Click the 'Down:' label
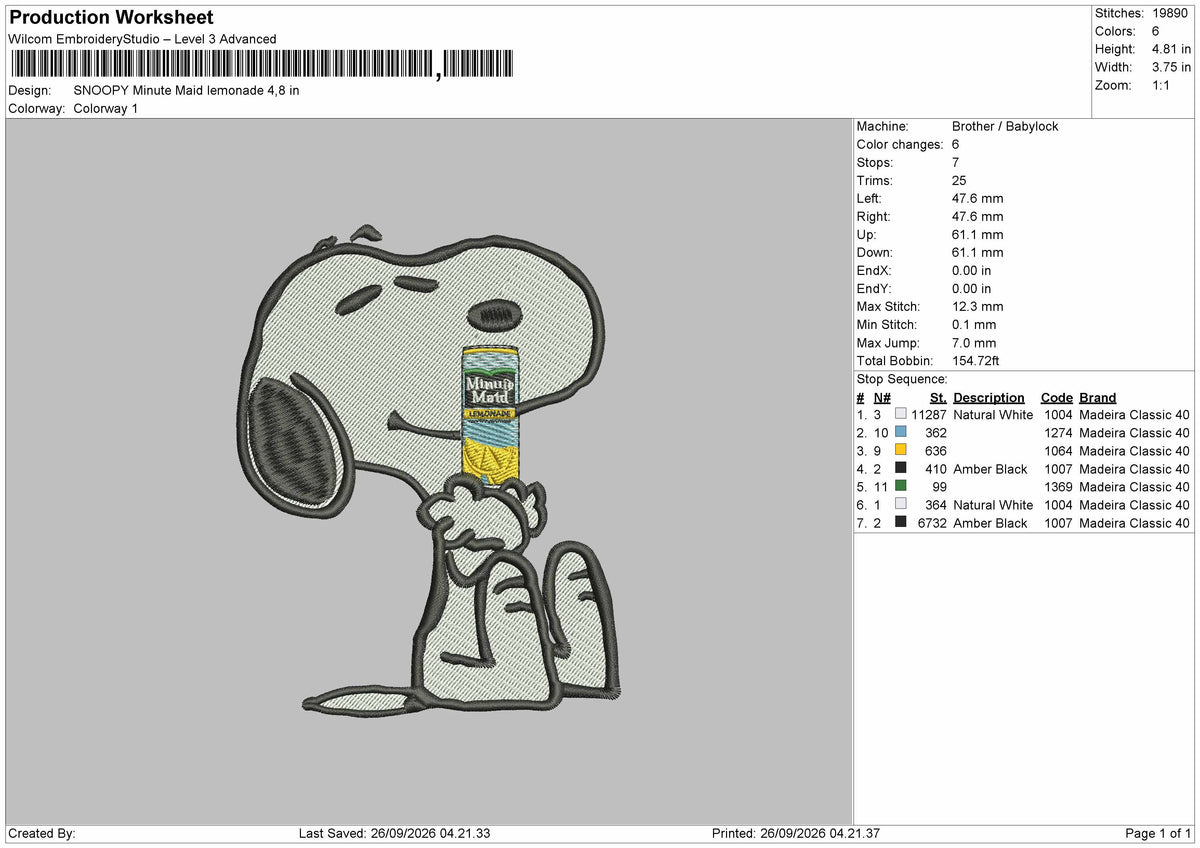 [875, 252]
